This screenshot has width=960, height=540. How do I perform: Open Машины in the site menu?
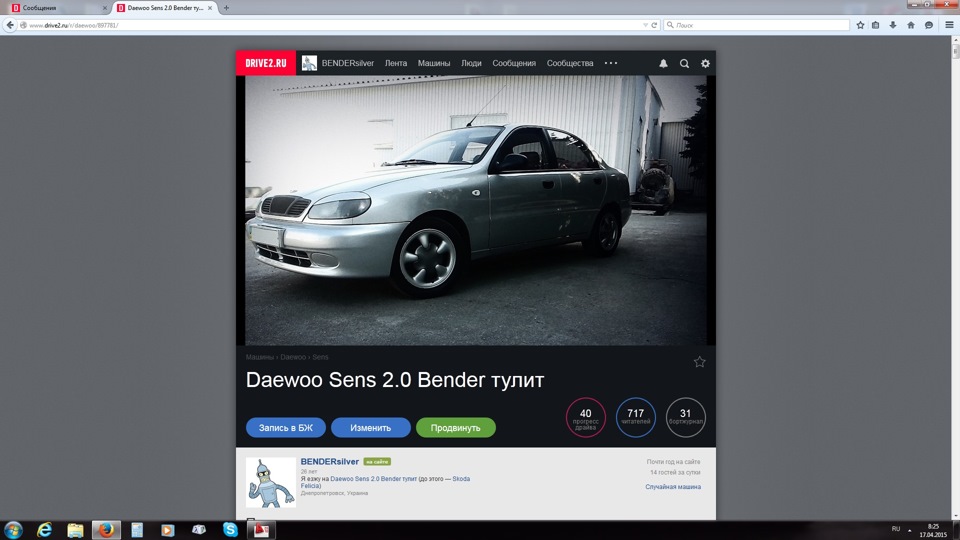pos(433,63)
